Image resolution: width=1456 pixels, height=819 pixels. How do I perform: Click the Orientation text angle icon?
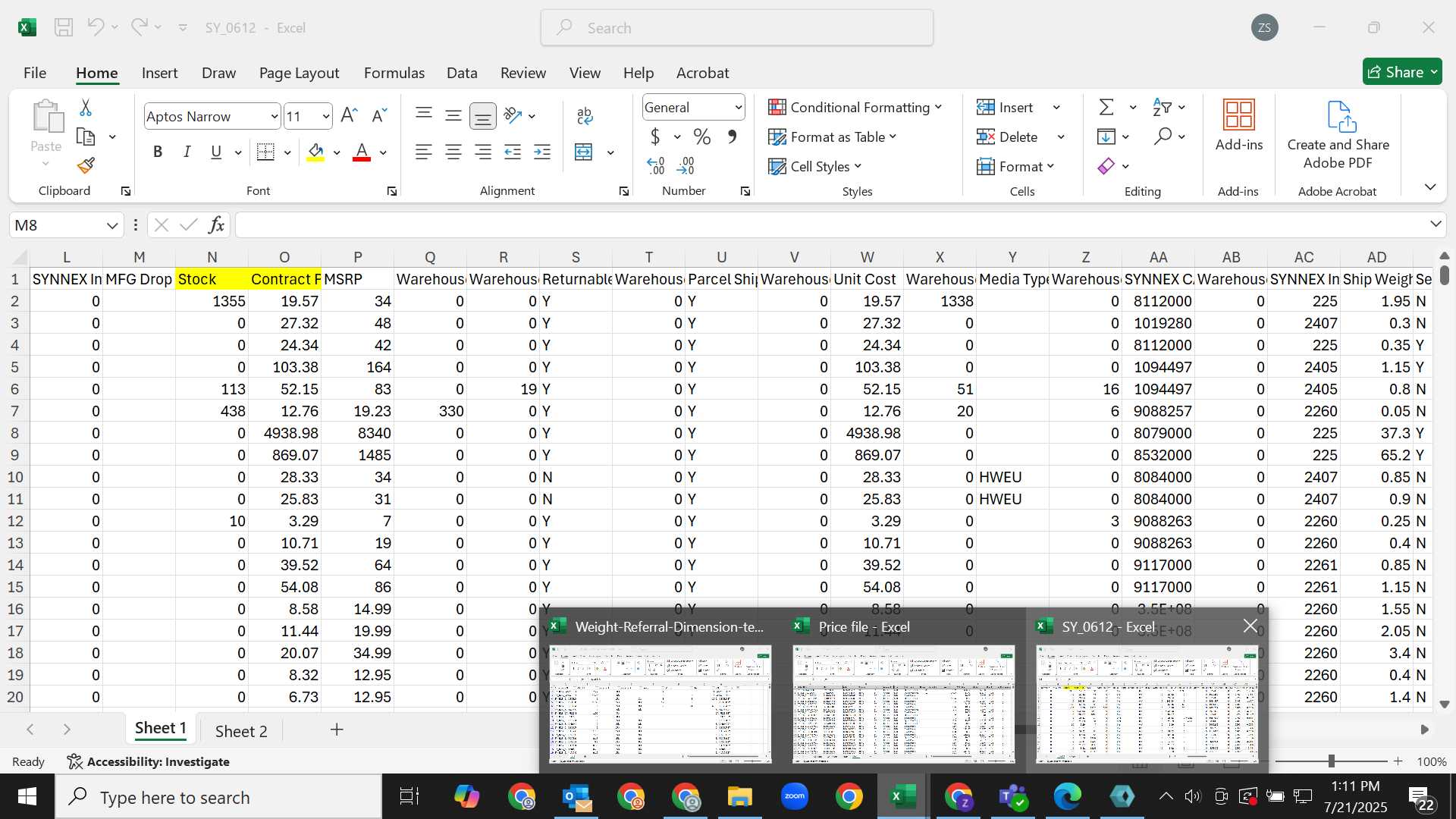(513, 115)
